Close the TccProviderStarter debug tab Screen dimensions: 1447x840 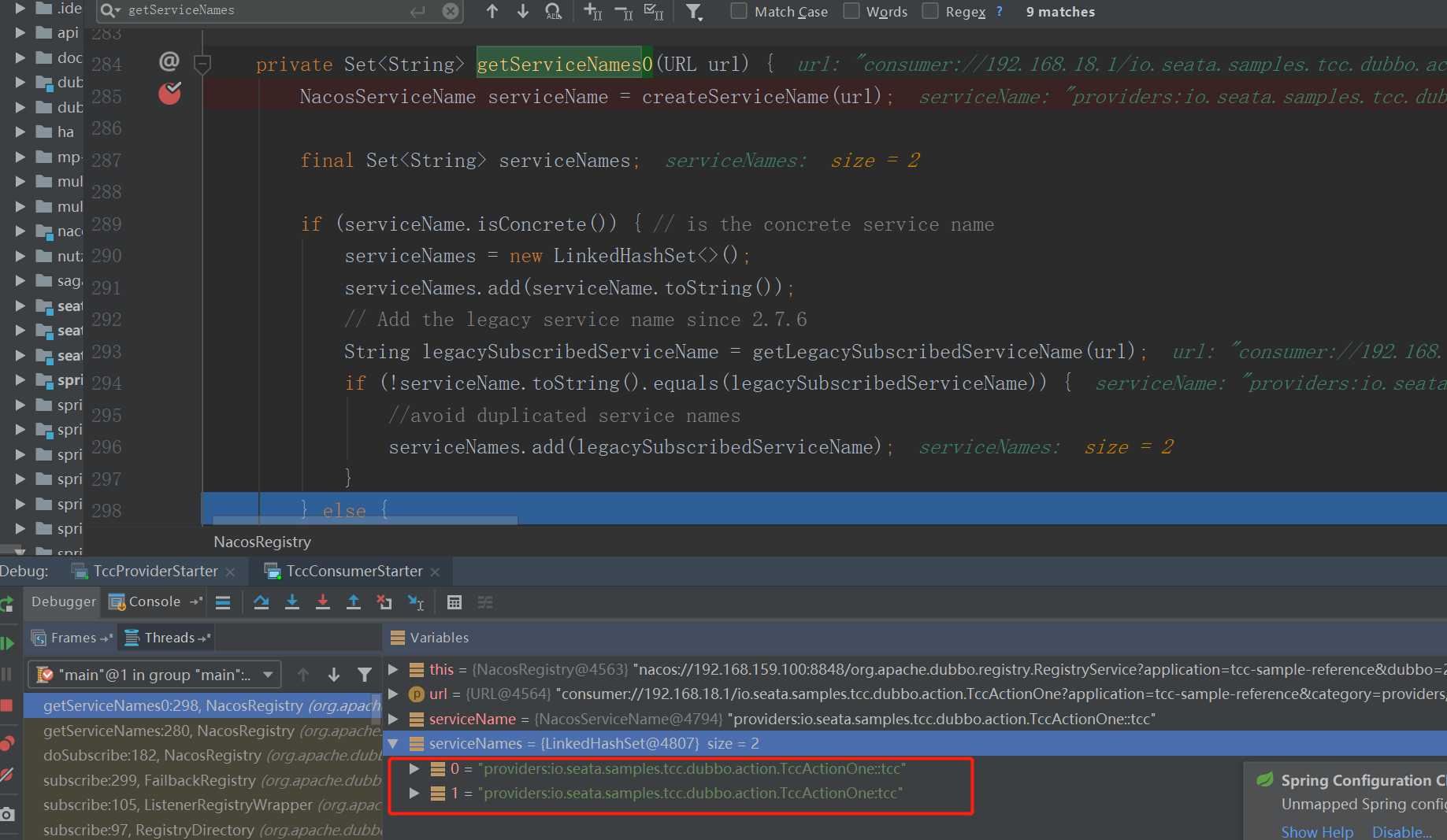pyautogui.click(x=230, y=572)
